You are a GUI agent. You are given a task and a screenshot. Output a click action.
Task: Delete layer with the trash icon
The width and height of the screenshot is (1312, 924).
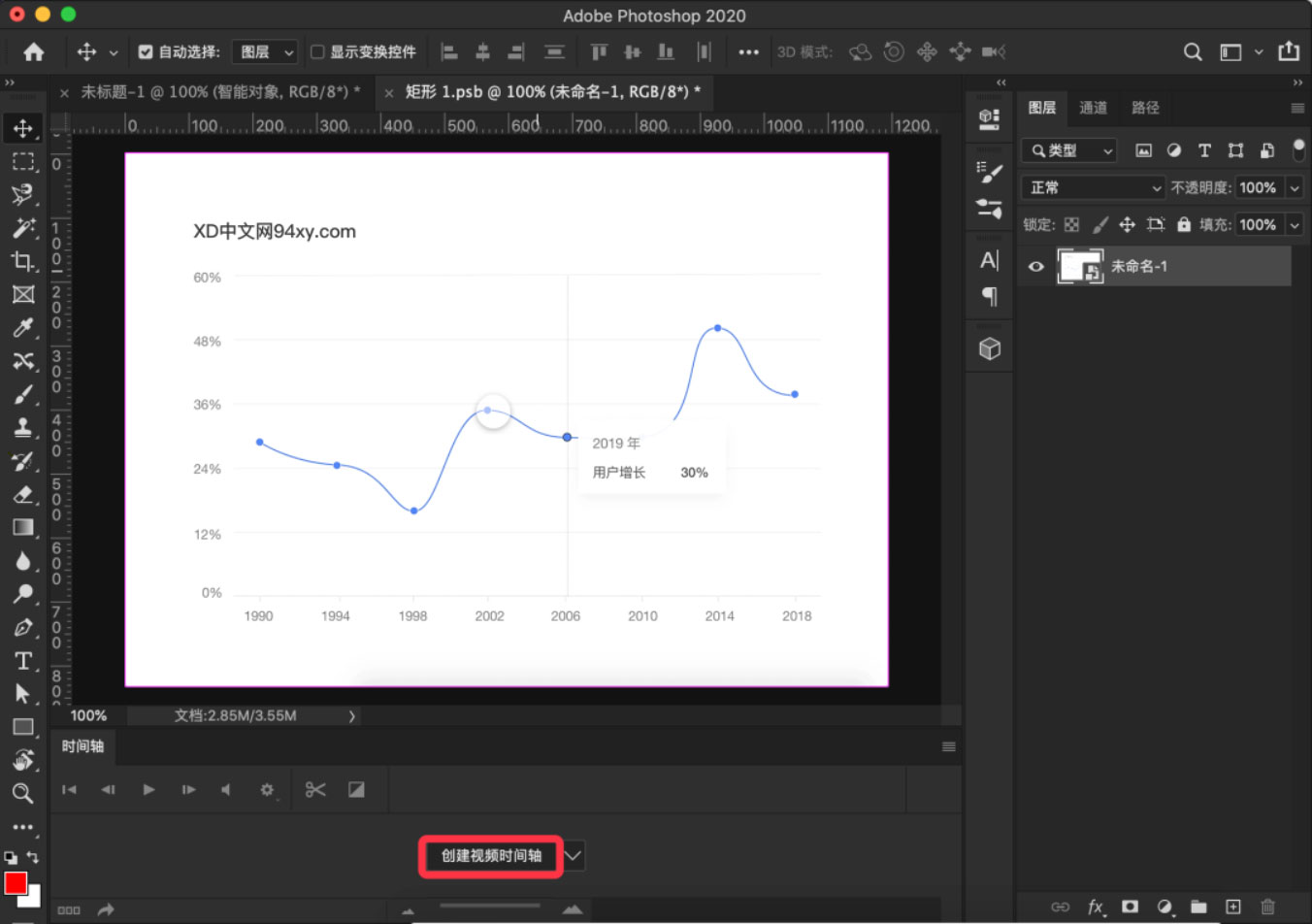click(1267, 907)
